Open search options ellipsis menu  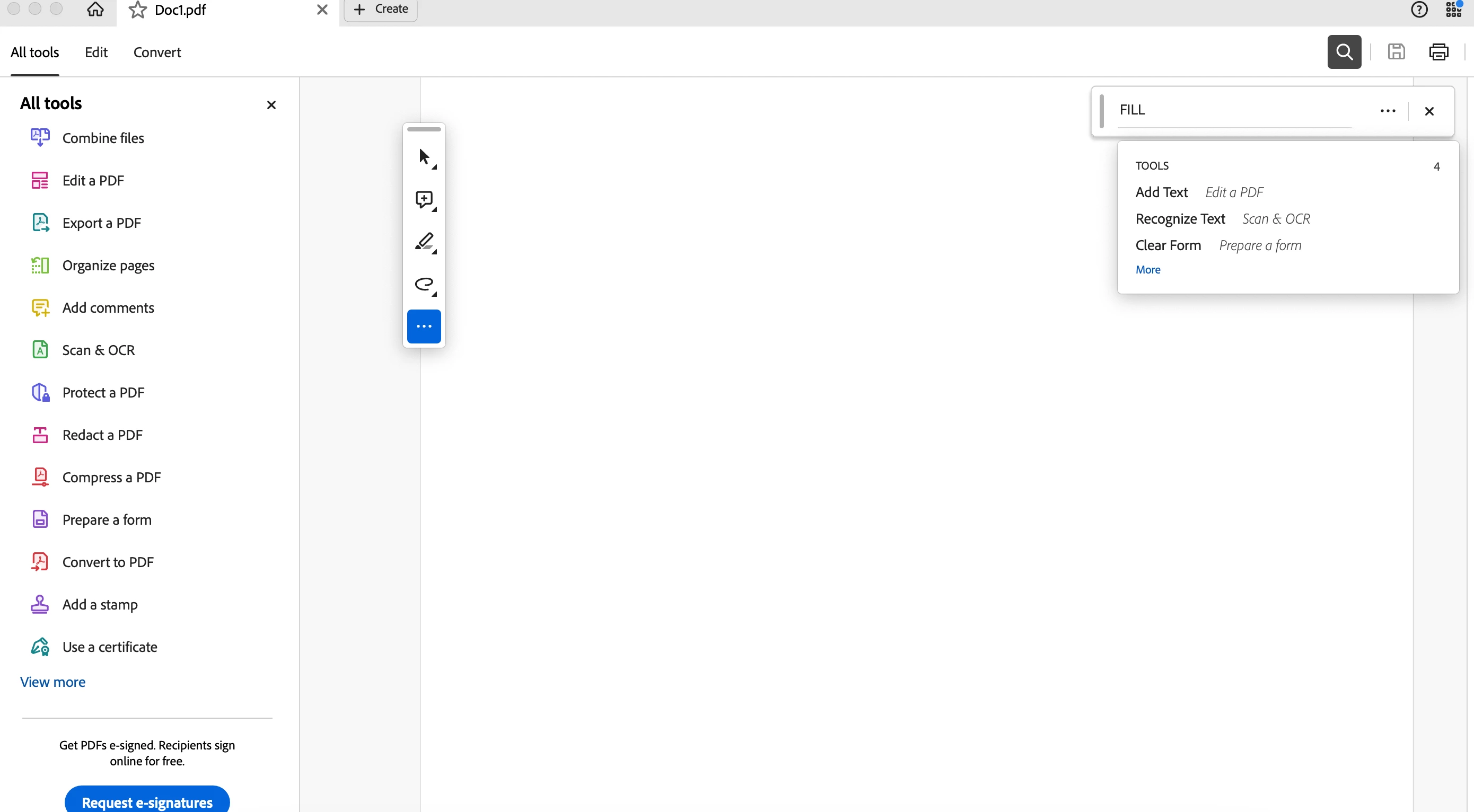pos(1388,111)
